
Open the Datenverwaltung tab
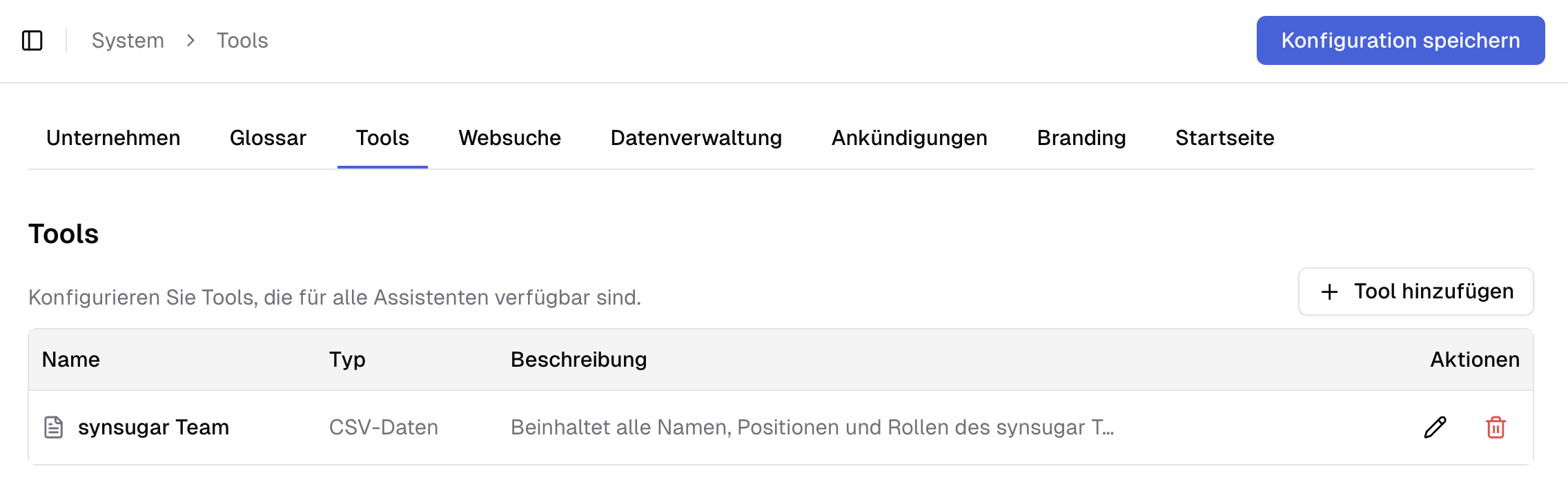click(x=696, y=137)
